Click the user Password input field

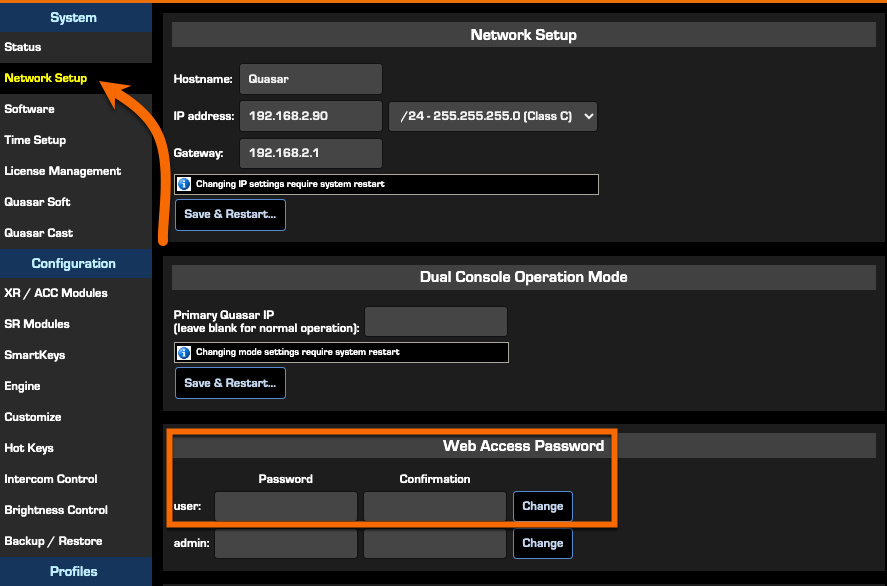[286, 507]
